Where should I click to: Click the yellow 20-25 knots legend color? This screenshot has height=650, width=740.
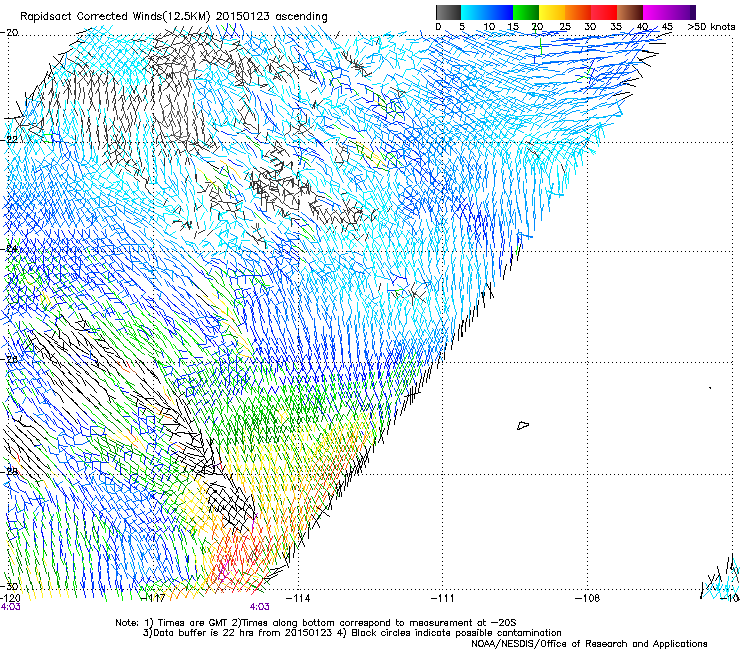[x=552, y=12]
